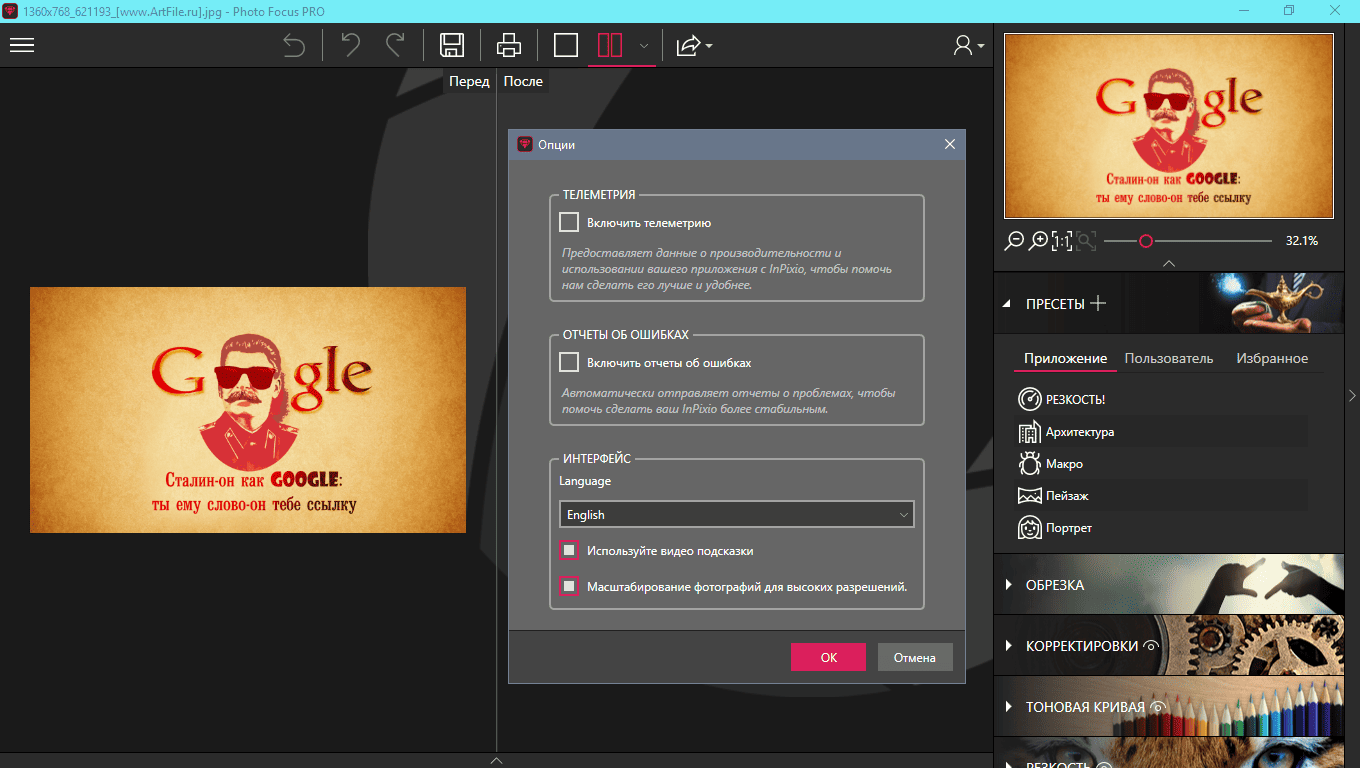Add a new preset with plus
Viewport: 1360px width, 768px height.
click(x=1098, y=303)
